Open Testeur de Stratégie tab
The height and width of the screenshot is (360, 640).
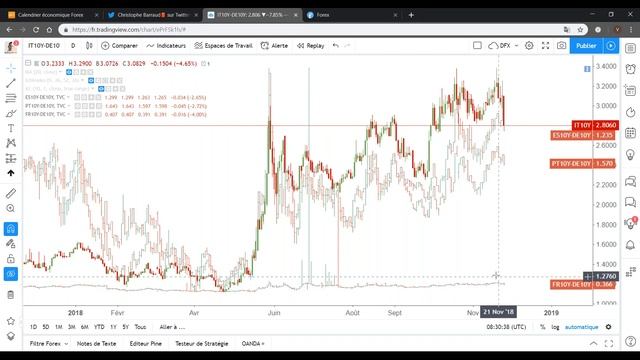[x=202, y=344]
